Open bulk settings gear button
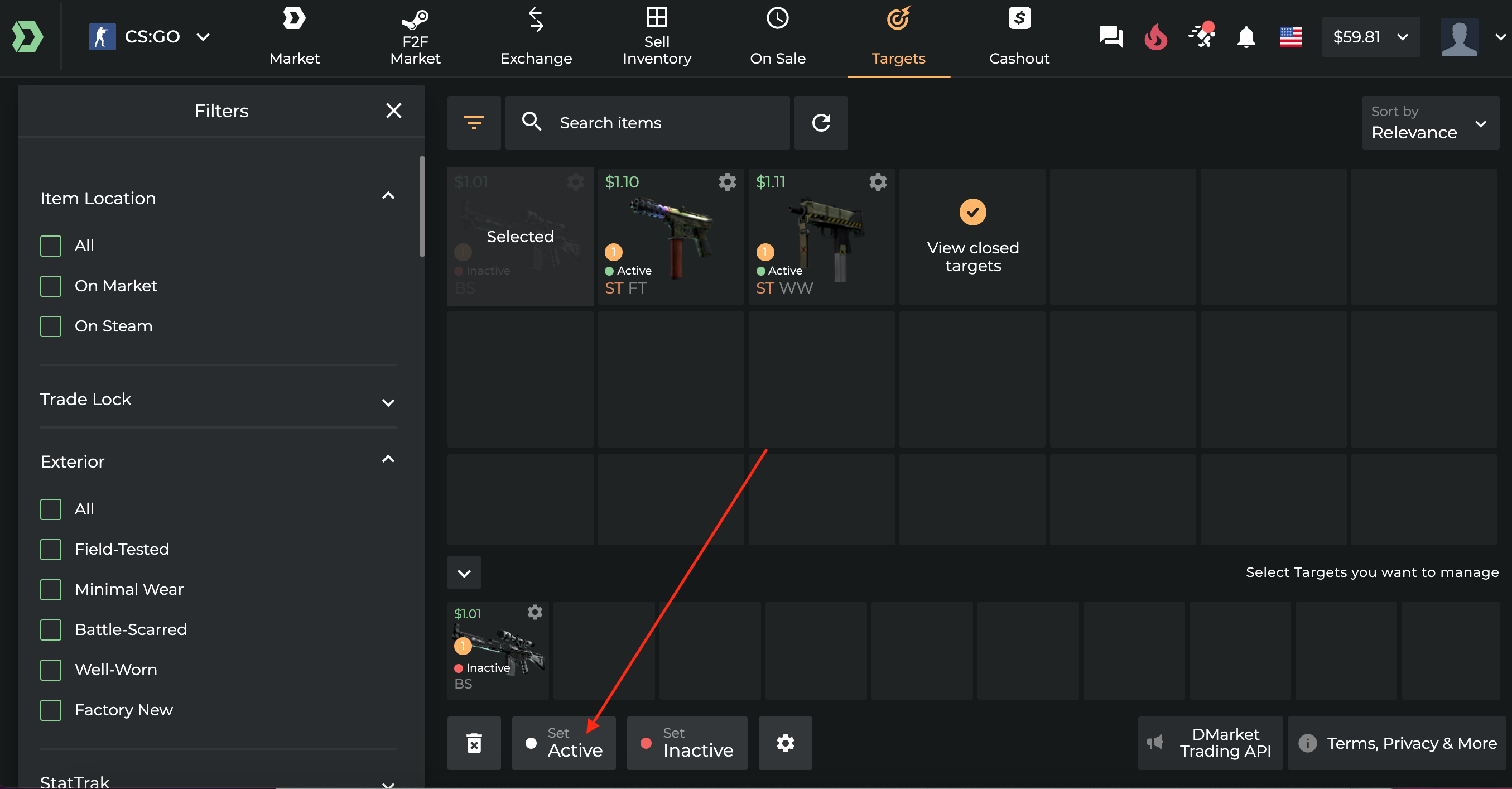 coord(786,743)
